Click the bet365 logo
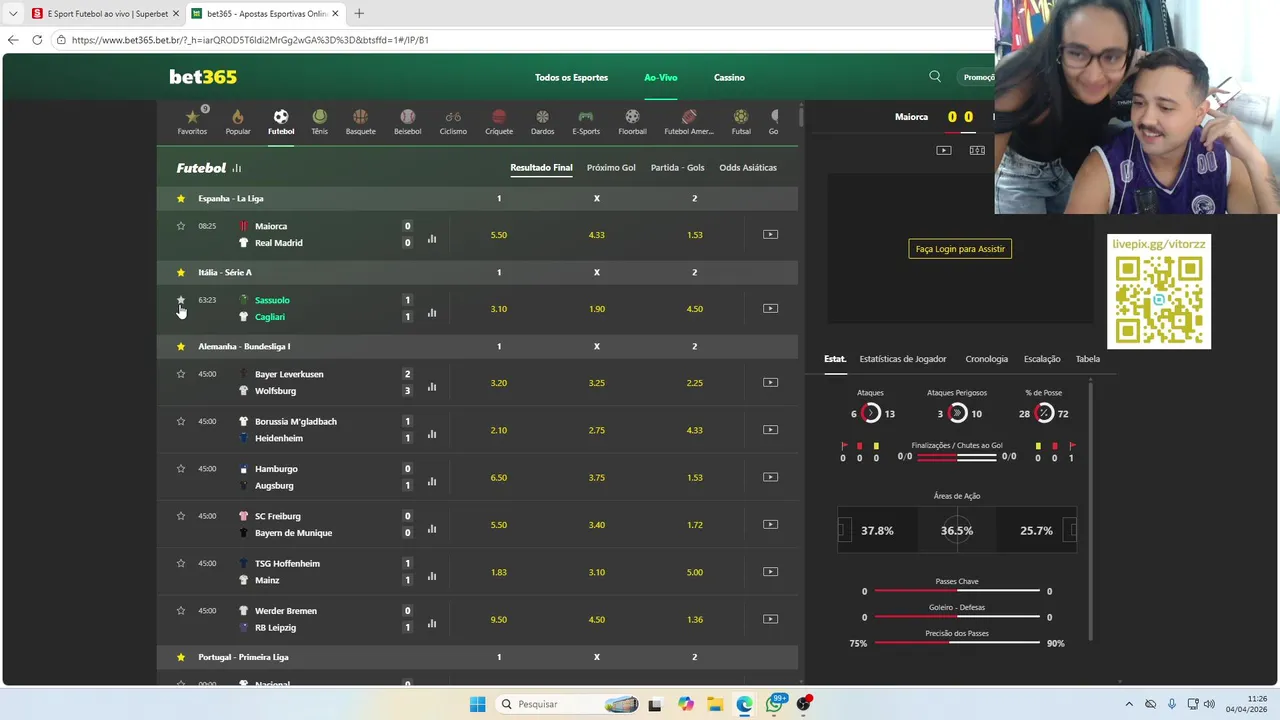The width and height of the screenshot is (1280, 720). click(203, 77)
